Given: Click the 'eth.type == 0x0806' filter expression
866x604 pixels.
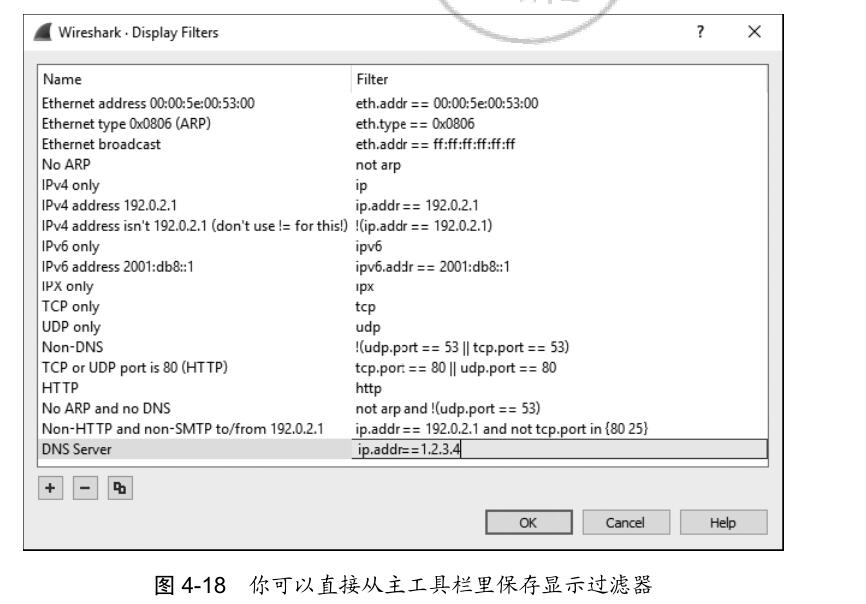Looking at the screenshot, I should (x=415, y=124).
